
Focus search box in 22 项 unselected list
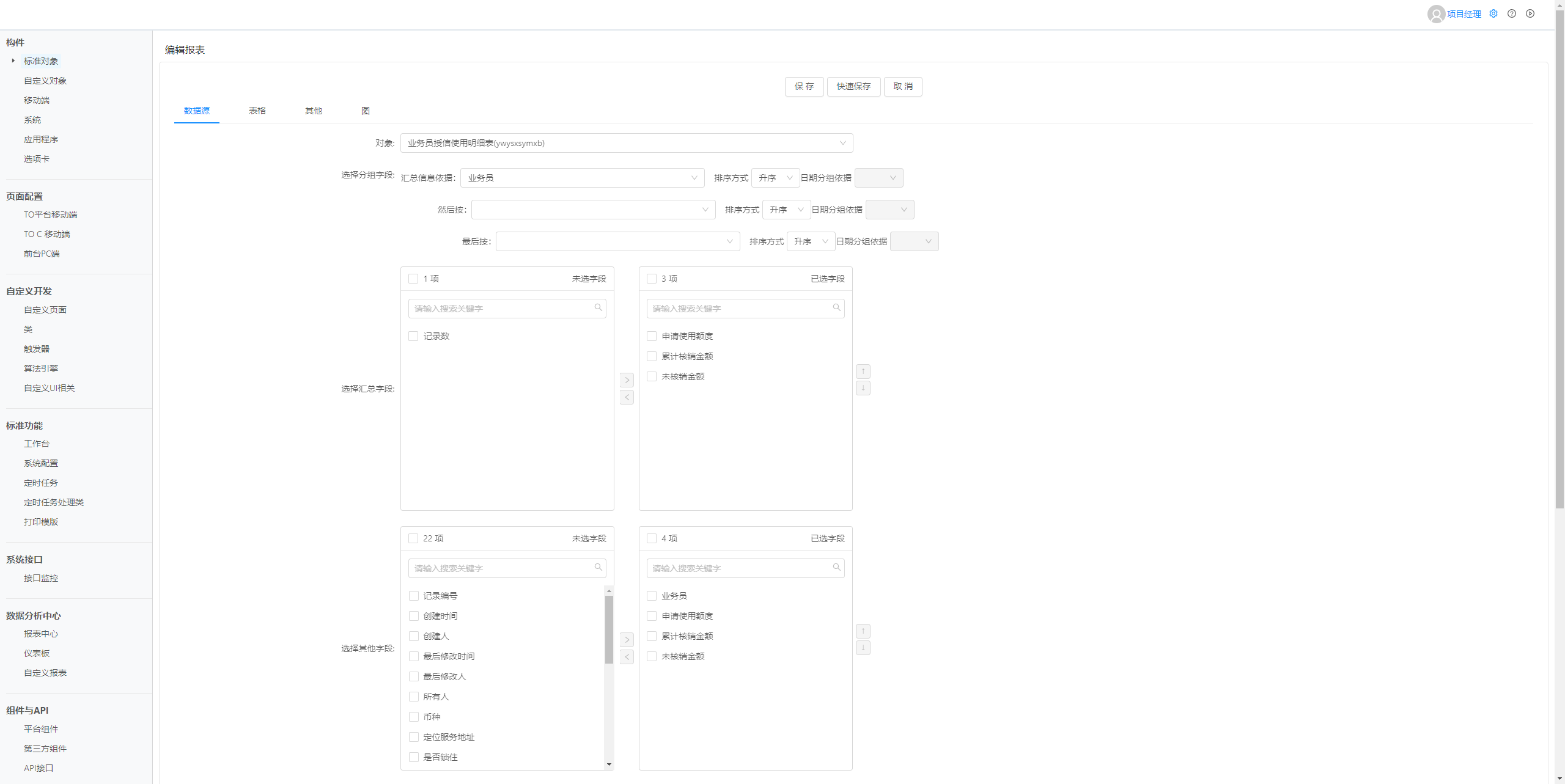(507, 568)
